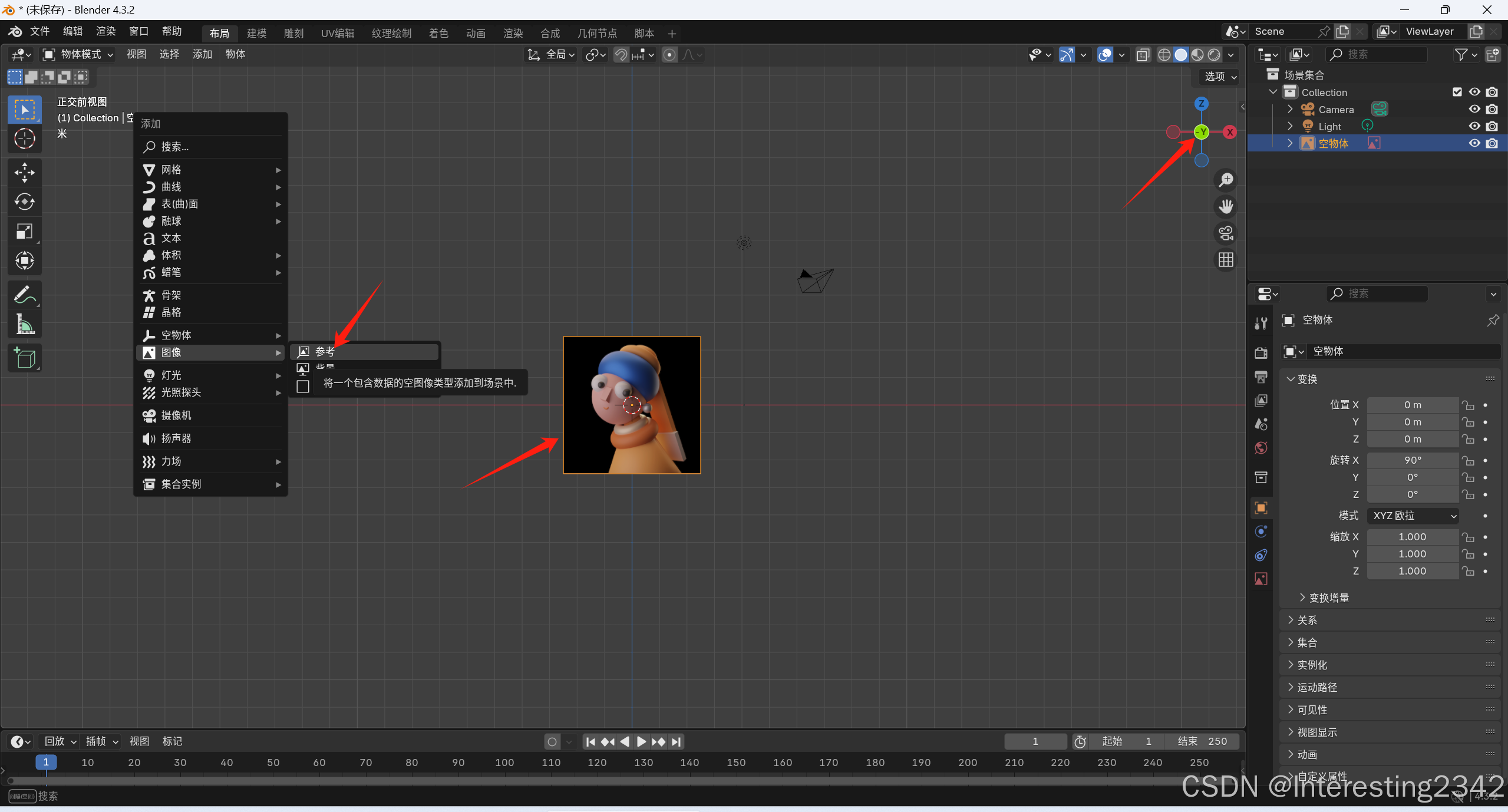Hide the Light object in viewport
Viewport: 1508px width, 812px height.
point(1474,126)
